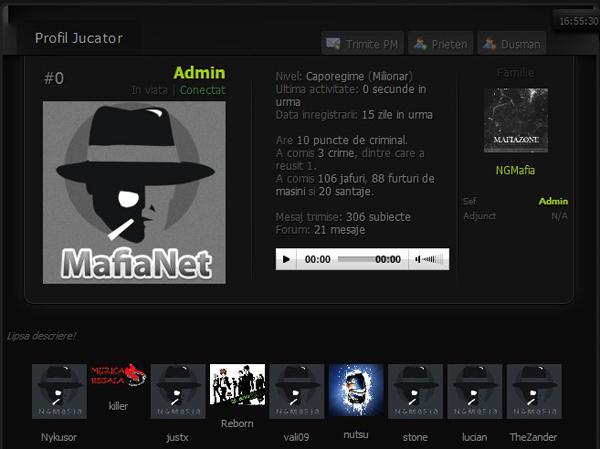This screenshot has height=449, width=600.
Task: Open TheZander's member avatar
Action: pyautogui.click(x=533, y=391)
